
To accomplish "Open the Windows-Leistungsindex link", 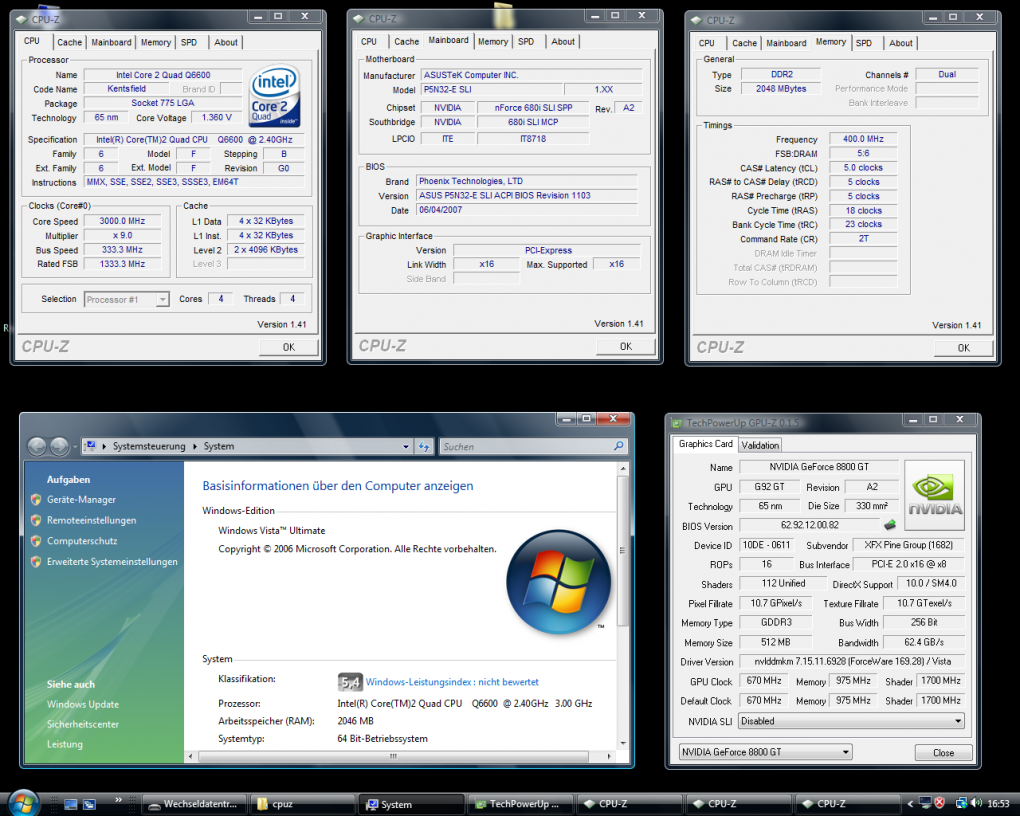I will pos(452,682).
